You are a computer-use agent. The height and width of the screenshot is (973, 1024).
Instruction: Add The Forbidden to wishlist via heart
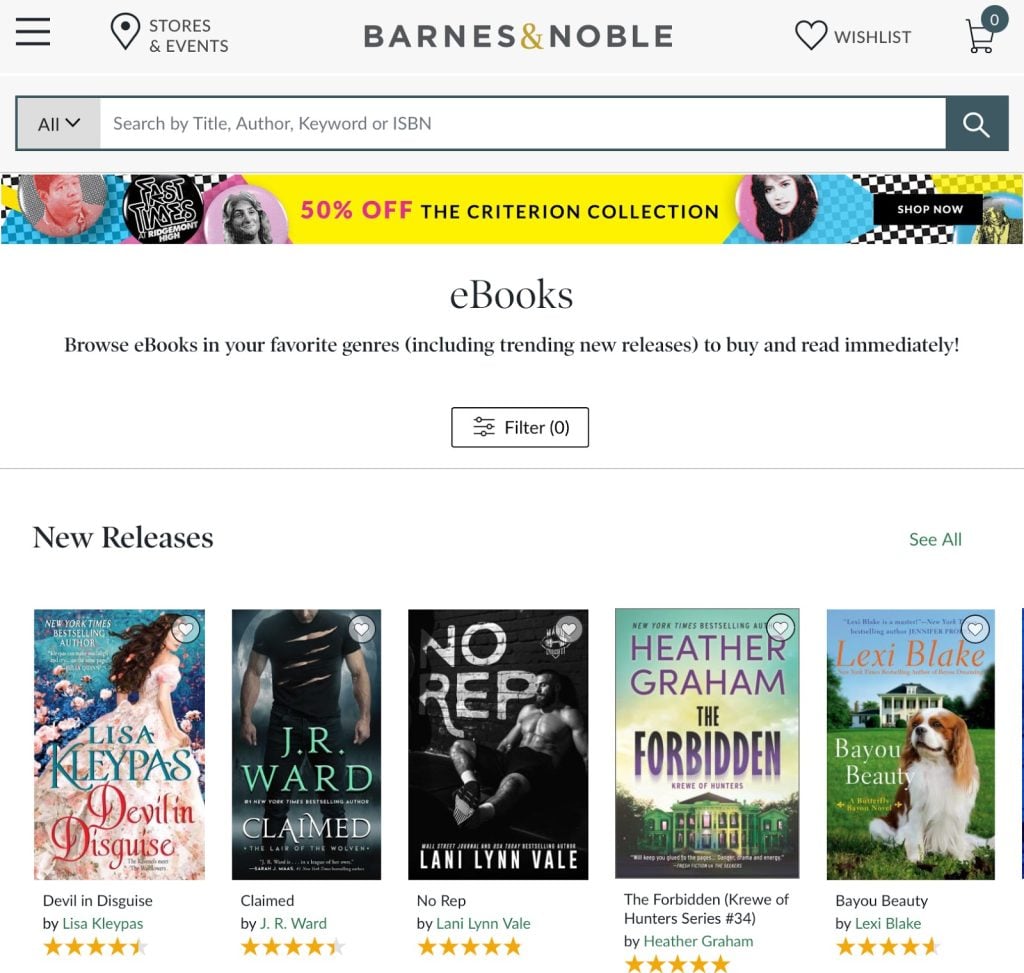[780, 628]
